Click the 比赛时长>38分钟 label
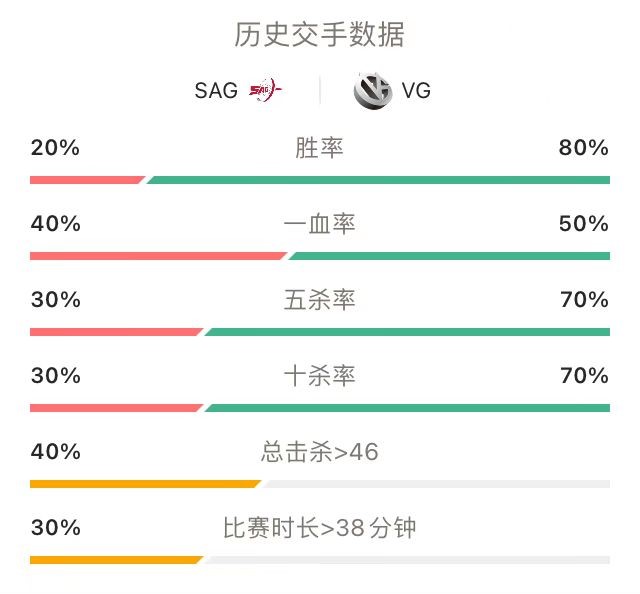Viewport: 640px width, 594px height. [320, 527]
